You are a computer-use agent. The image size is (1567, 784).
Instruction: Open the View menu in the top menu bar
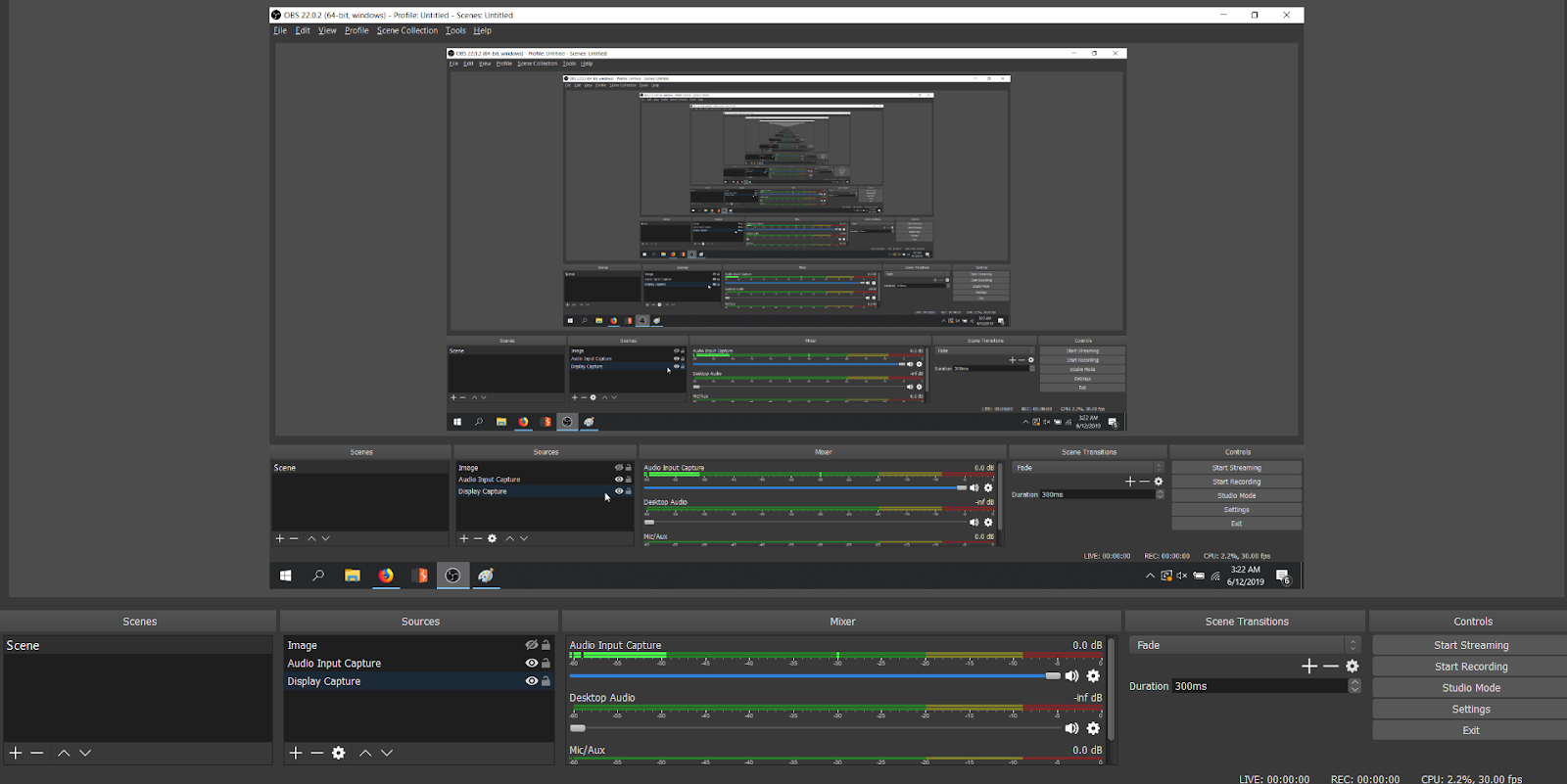click(x=327, y=30)
